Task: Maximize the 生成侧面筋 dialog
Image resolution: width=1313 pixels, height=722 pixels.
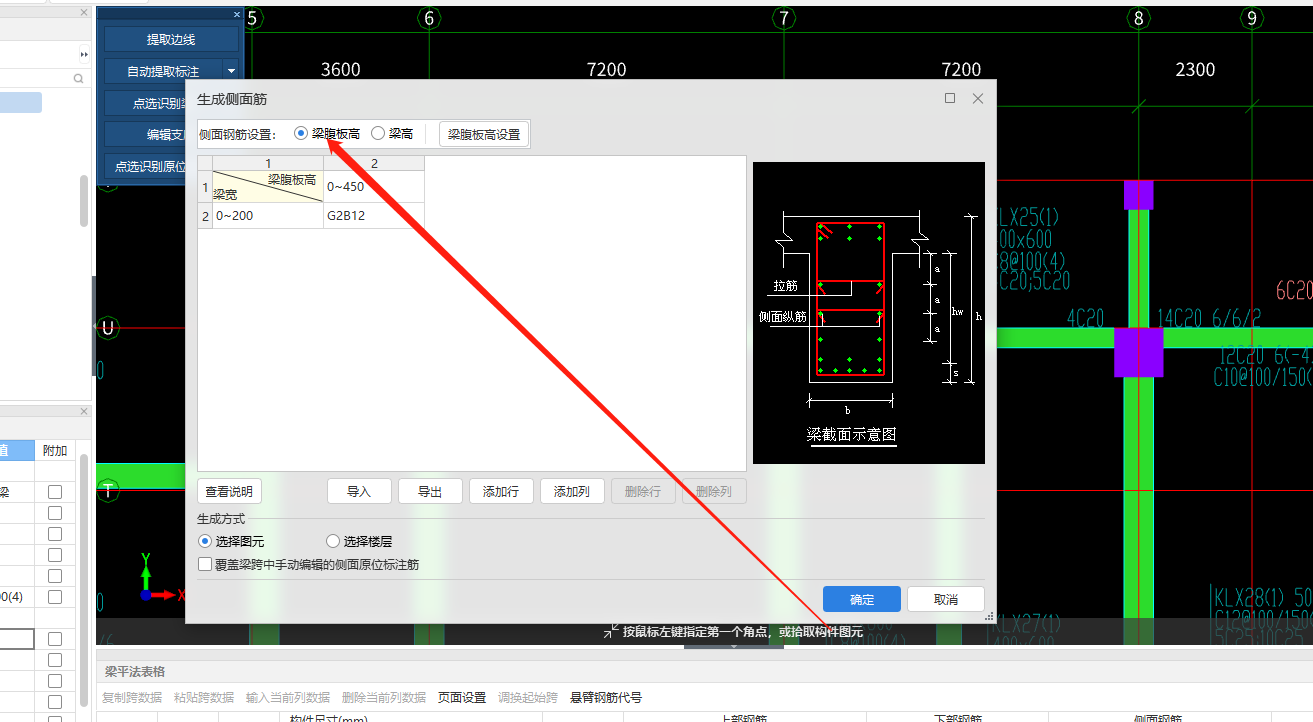Action: click(950, 98)
